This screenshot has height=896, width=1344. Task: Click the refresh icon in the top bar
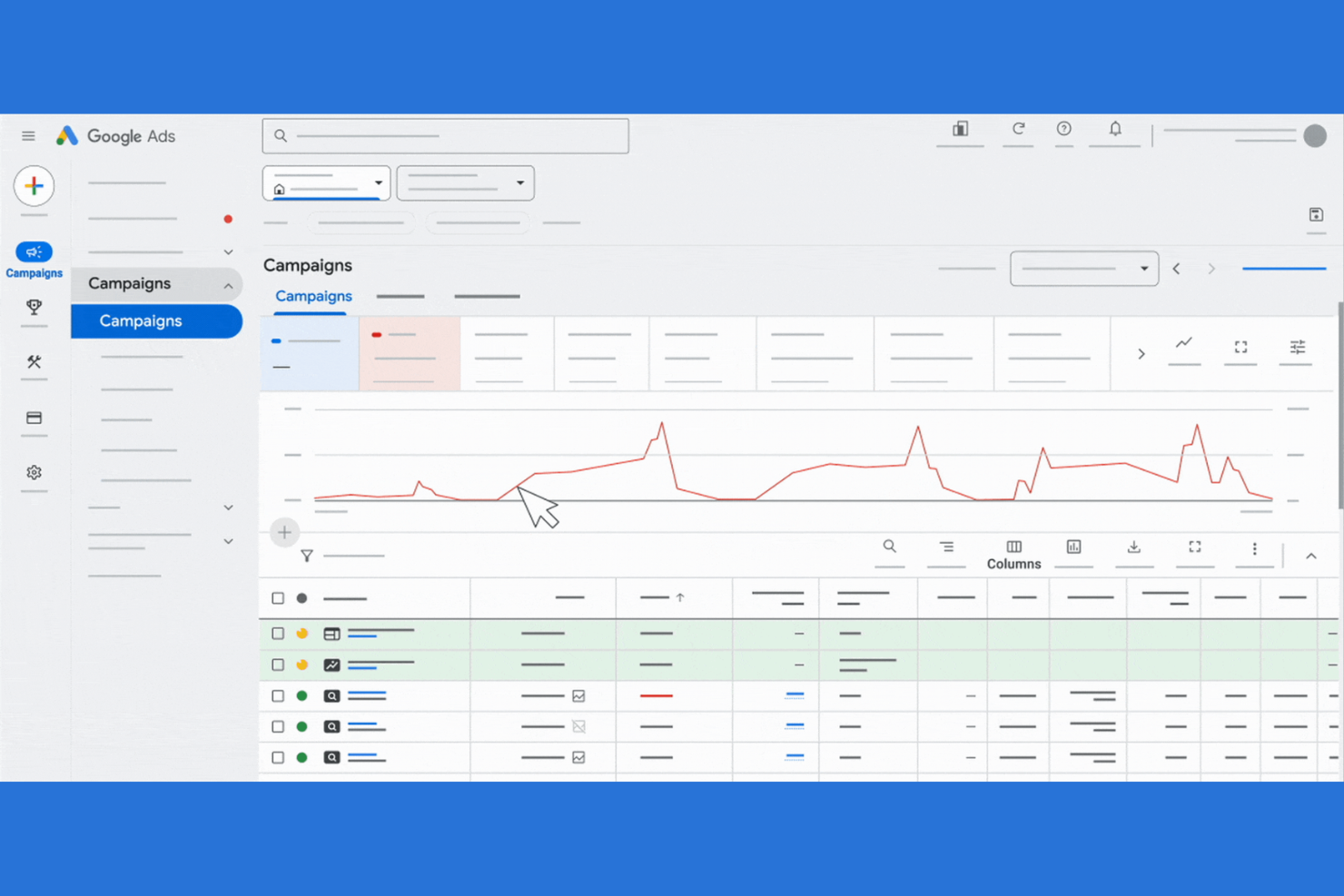coord(1019,129)
